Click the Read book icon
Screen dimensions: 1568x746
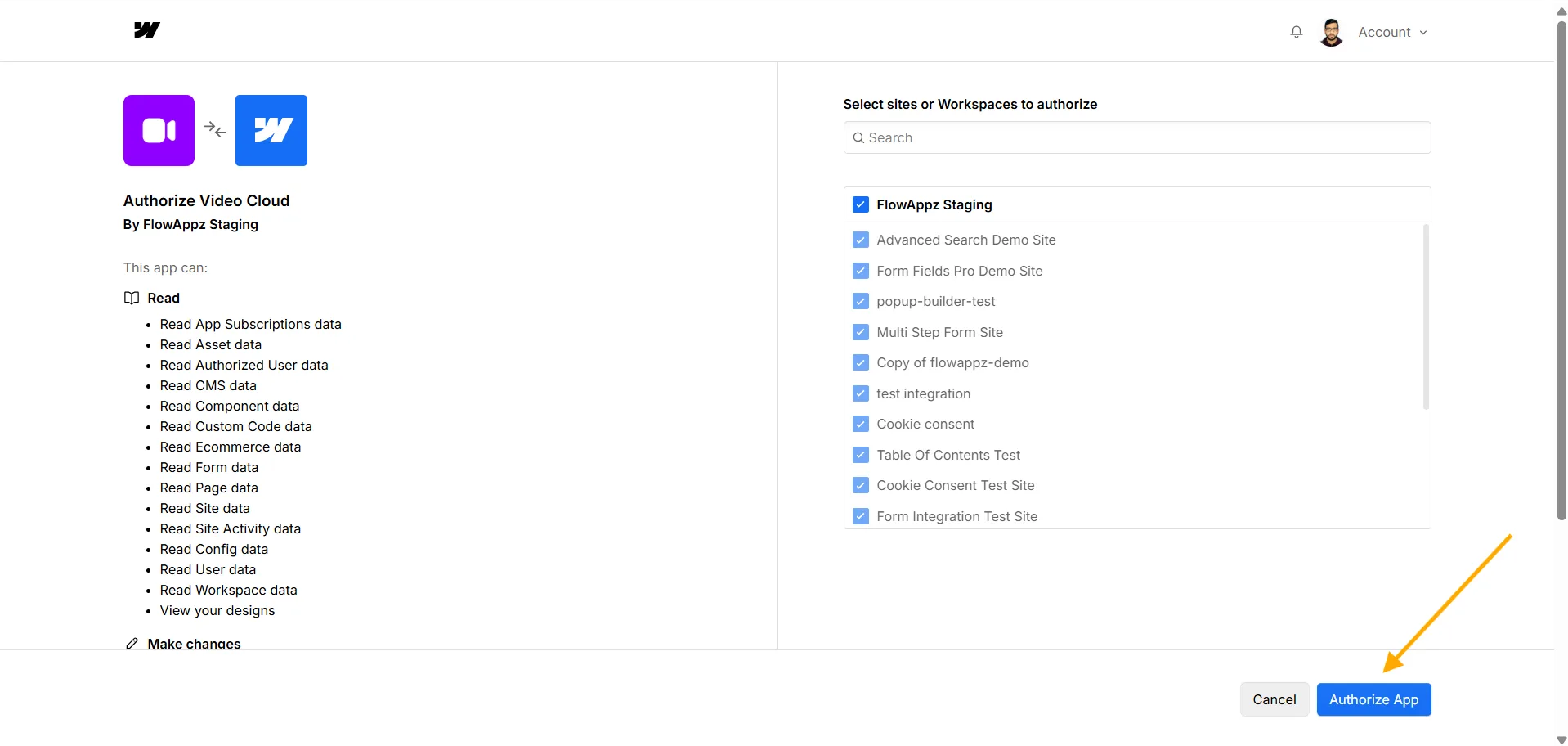pyautogui.click(x=132, y=298)
